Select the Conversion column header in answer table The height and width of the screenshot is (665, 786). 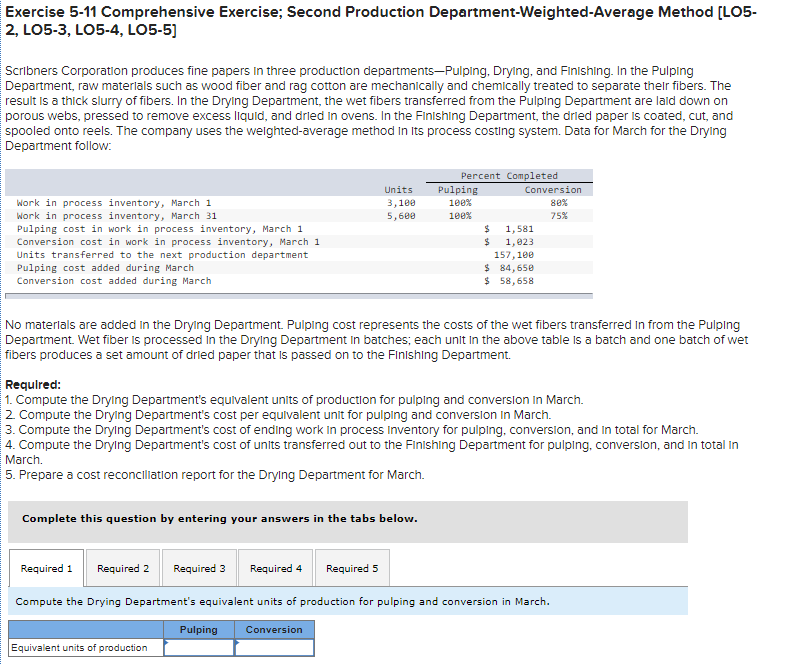point(274,629)
